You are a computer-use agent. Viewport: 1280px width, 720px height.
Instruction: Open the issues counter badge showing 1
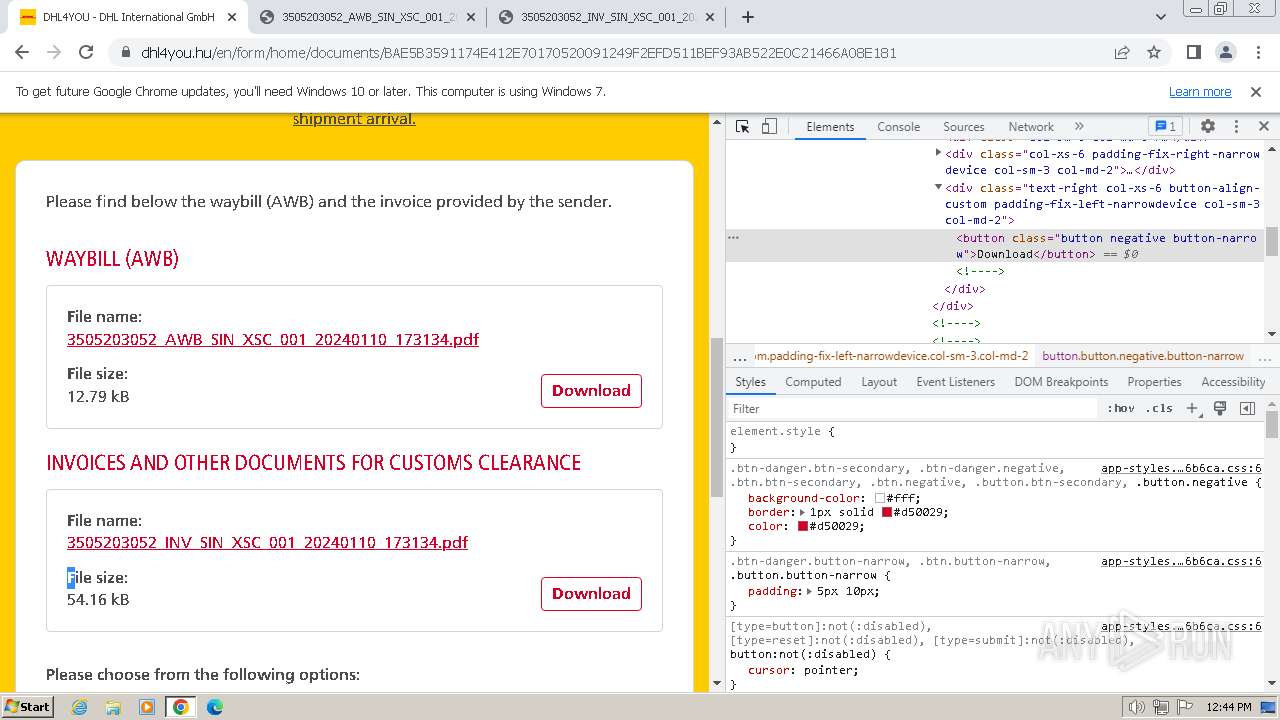pos(1166,126)
